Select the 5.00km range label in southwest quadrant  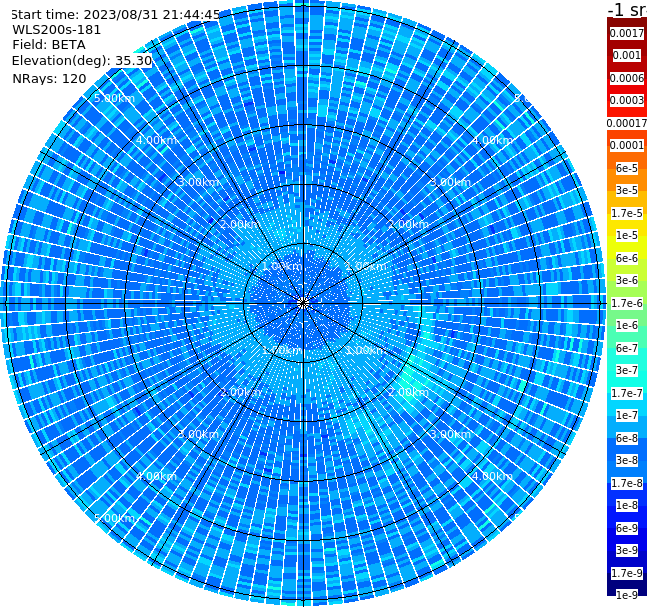pyautogui.click(x=114, y=518)
